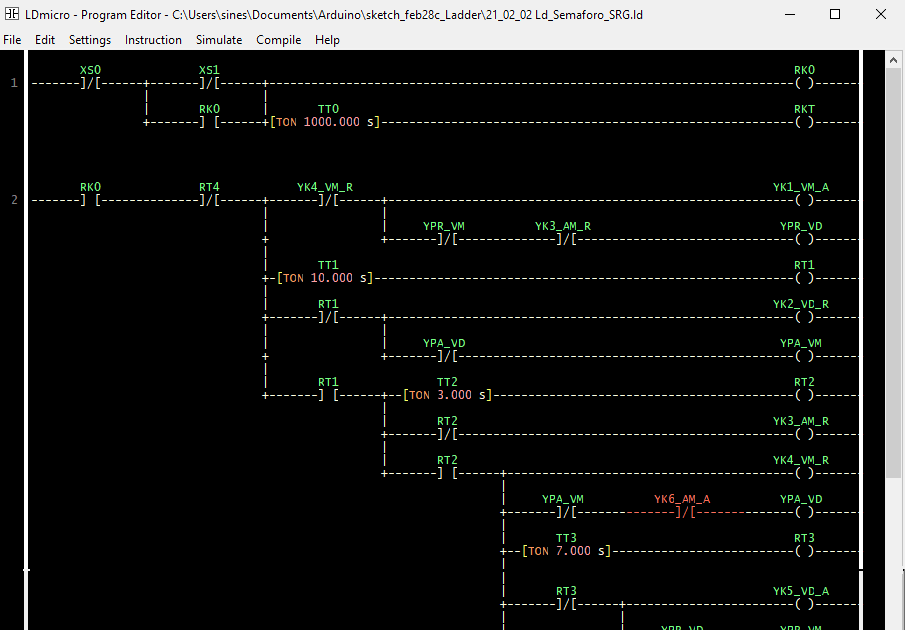Open the File menu
905x630 pixels.
pyautogui.click(x=12, y=40)
